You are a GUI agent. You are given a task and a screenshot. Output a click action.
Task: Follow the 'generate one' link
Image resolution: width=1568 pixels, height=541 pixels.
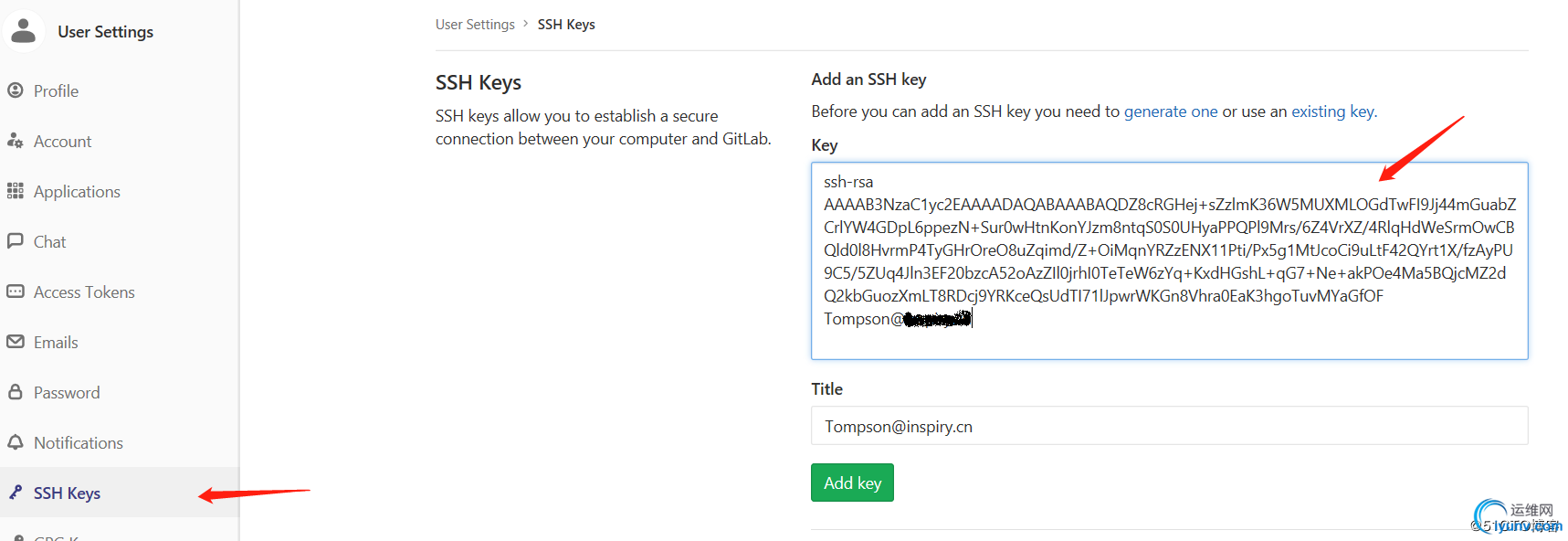pos(1170,111)
